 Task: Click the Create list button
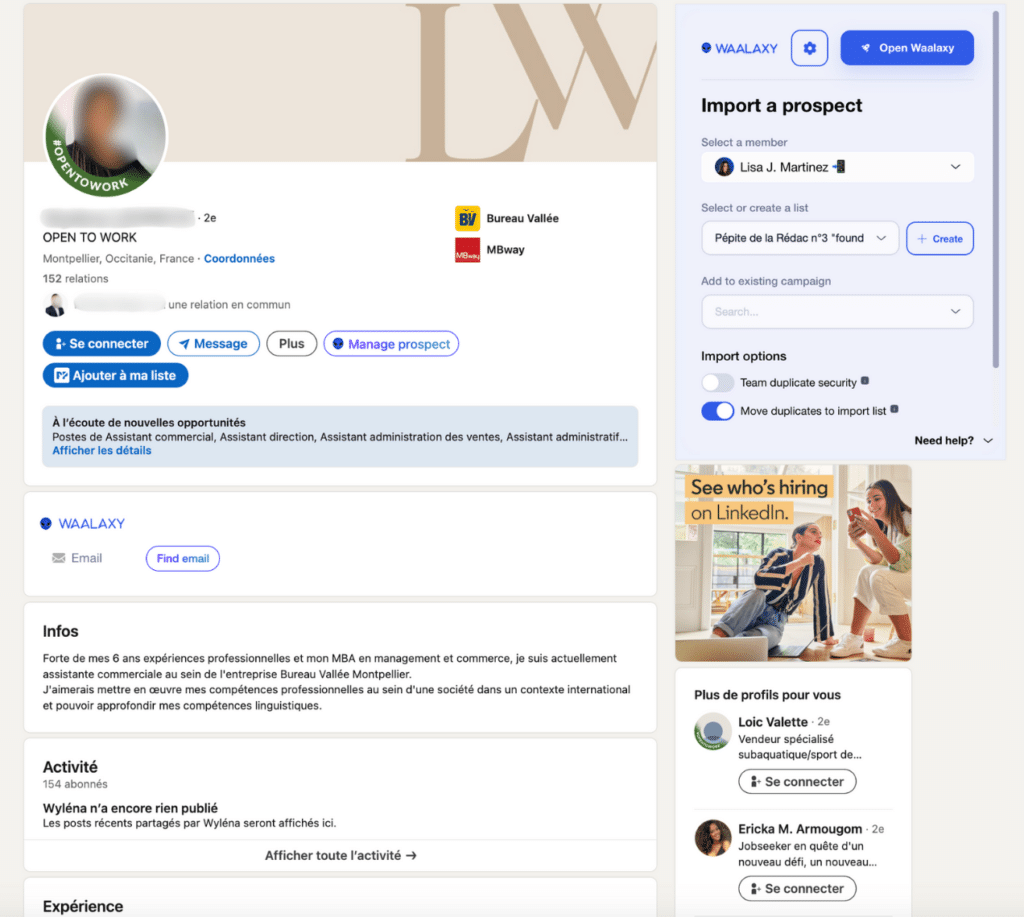click(x=939, y=238)
